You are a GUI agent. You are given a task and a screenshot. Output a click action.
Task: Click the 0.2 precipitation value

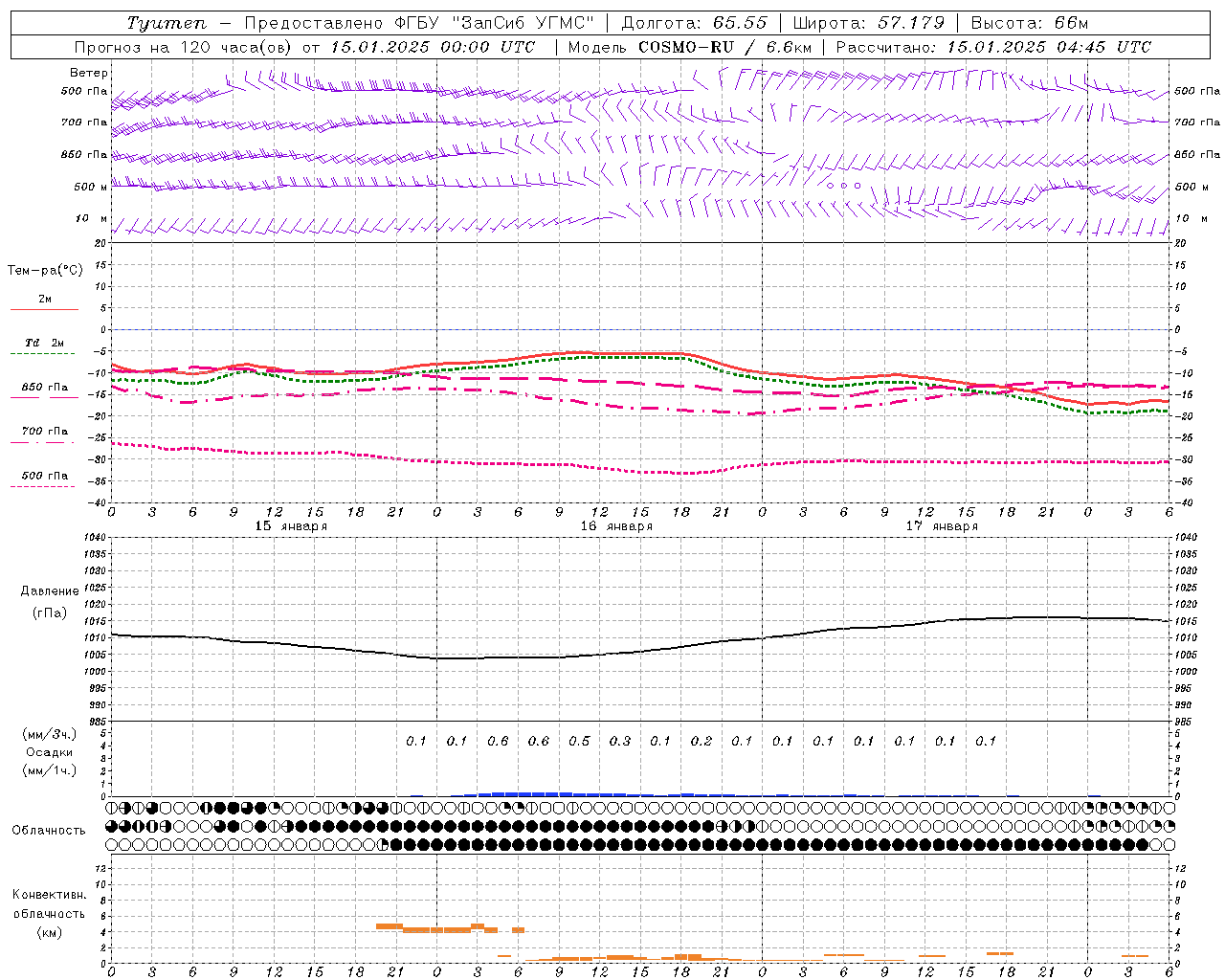pyautogui.click(x=702, y=742)
